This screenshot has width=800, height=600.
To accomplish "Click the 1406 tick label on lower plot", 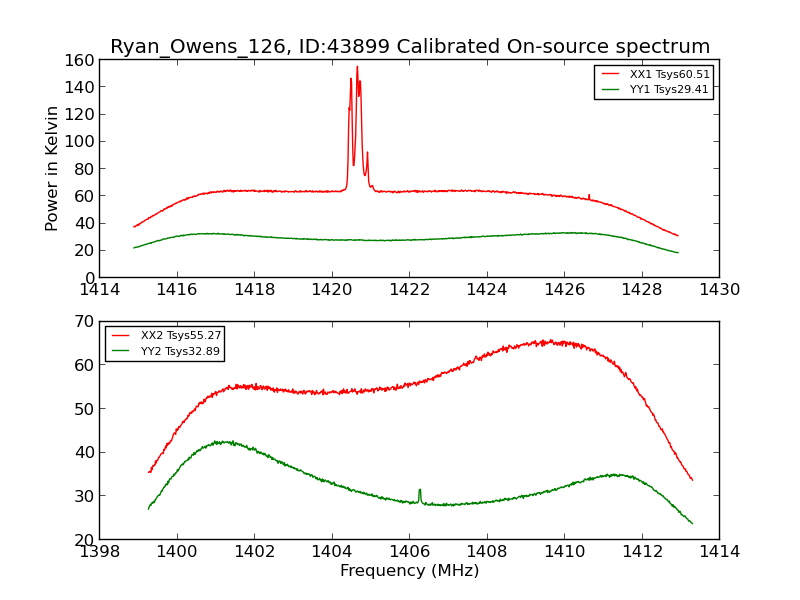I will tap(410, 552).
